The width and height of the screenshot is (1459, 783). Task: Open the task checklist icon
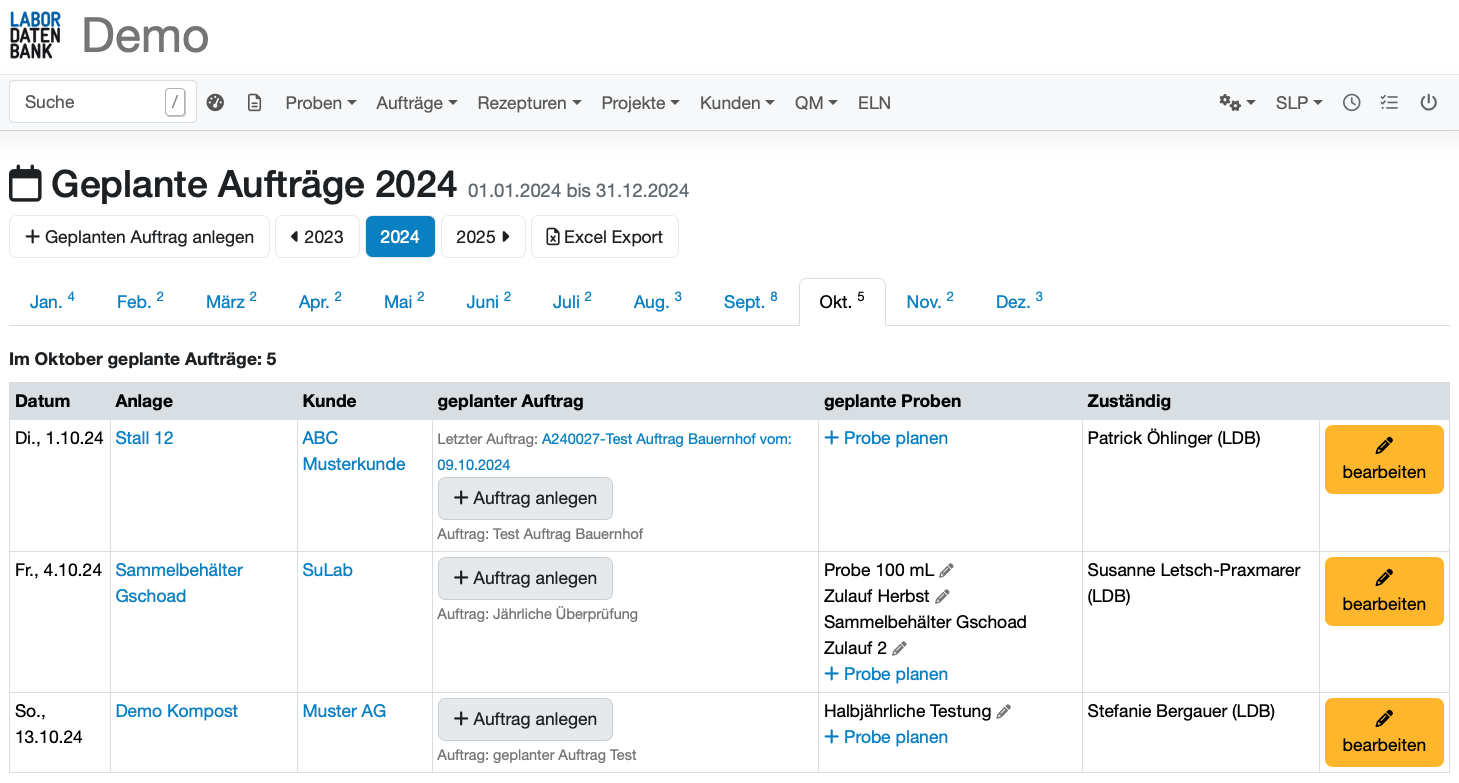click(x=1389, y=103)
